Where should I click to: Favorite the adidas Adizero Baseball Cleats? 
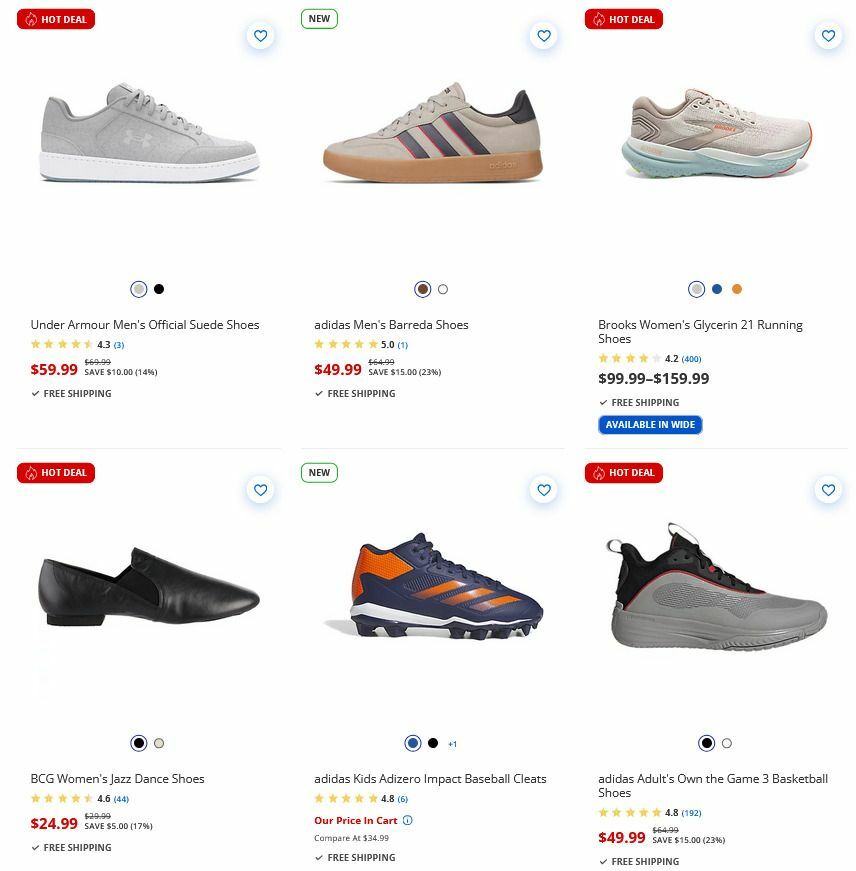click(544, 490)
